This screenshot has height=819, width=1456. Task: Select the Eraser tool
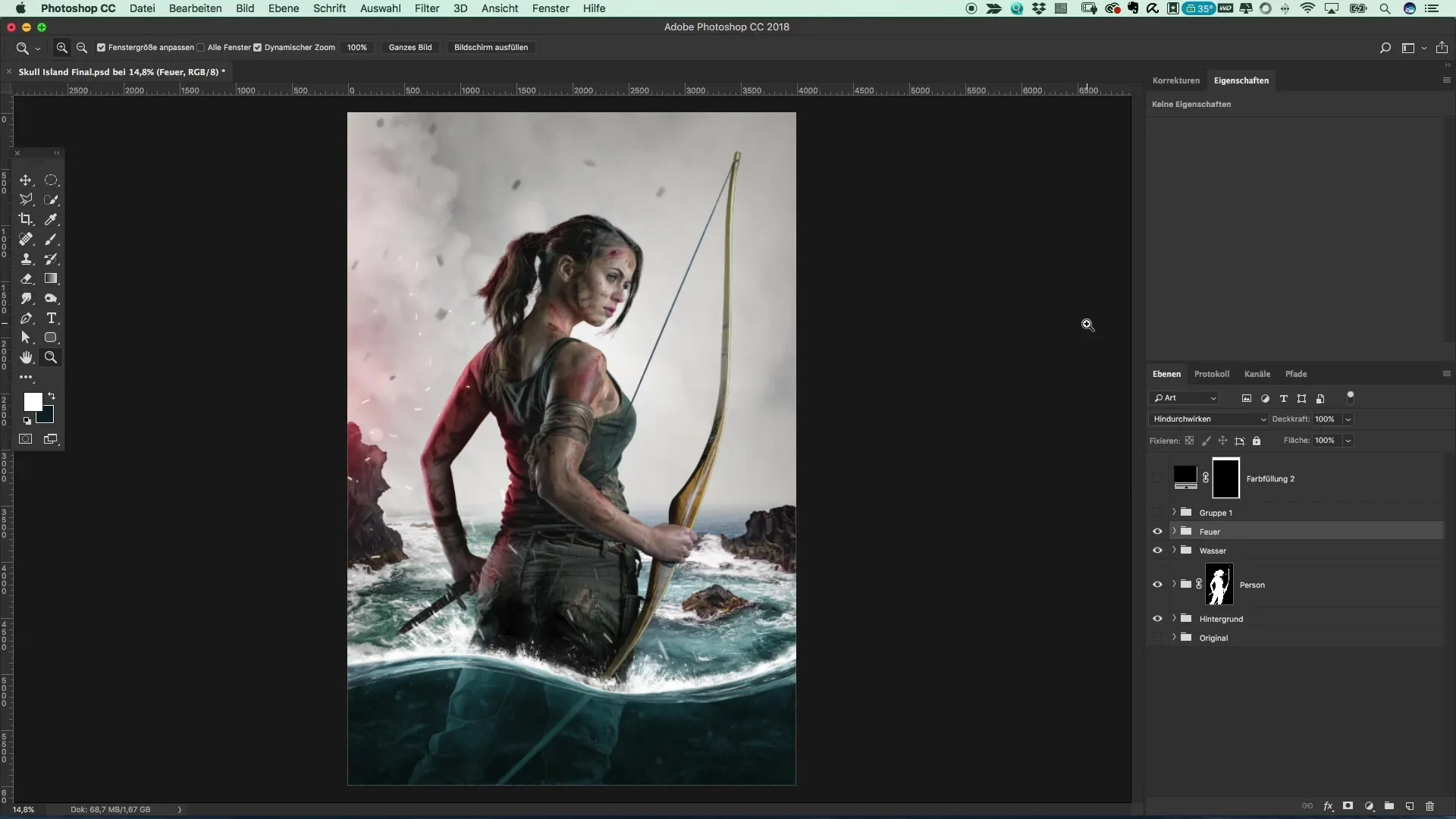click(x=26, y=278)
